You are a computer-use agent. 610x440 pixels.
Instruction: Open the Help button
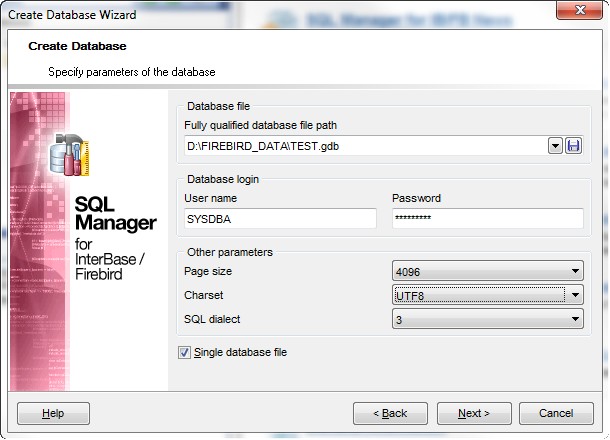click(x=53, y=413)
